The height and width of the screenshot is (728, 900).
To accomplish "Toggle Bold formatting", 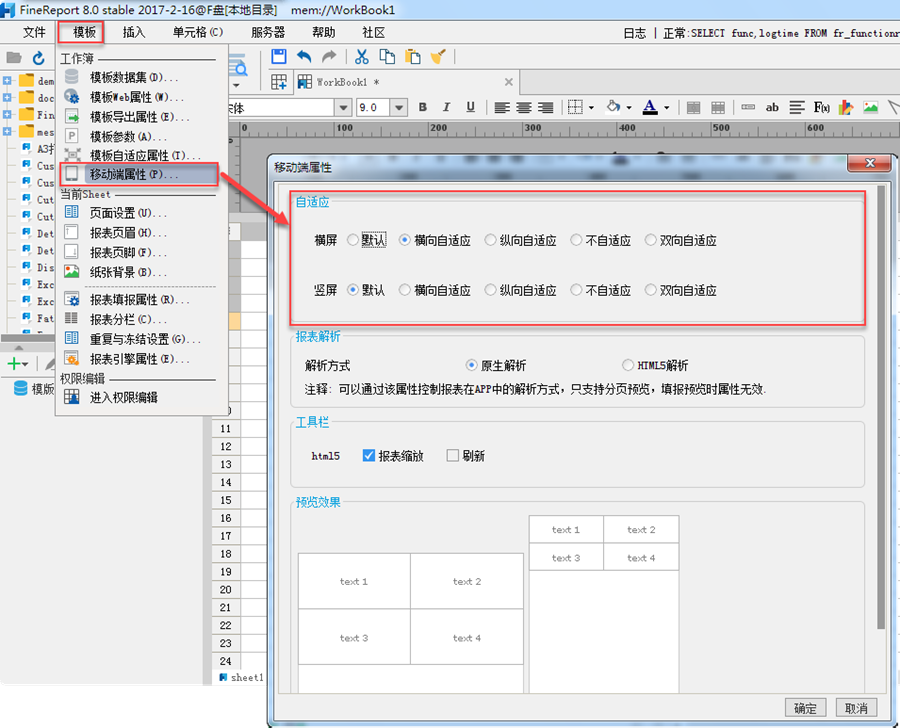I will click(423, 107).
